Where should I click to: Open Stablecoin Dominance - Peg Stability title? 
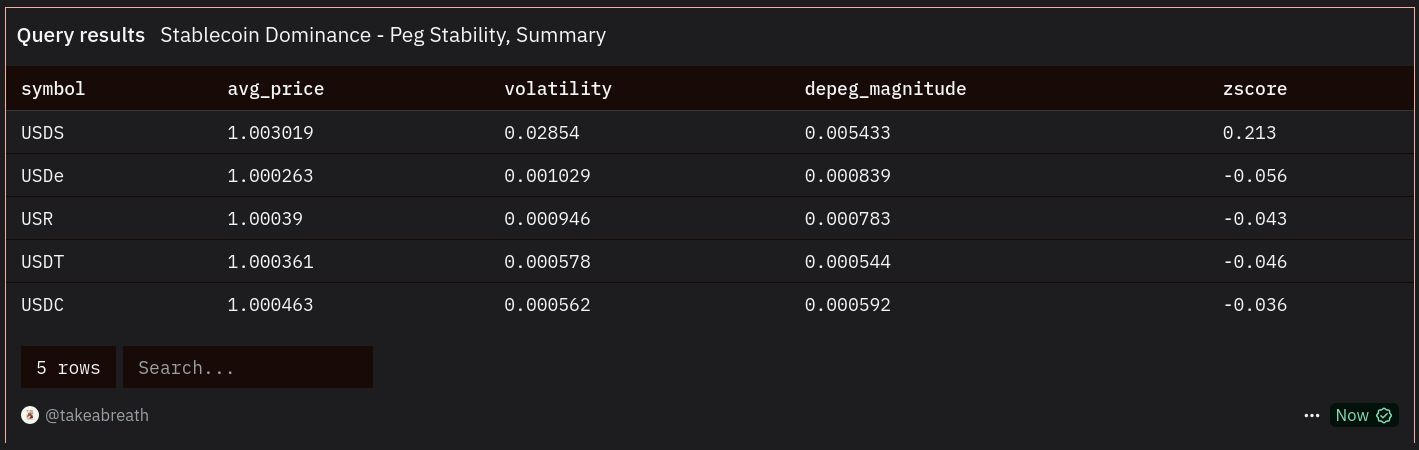[x=383, y=35]
